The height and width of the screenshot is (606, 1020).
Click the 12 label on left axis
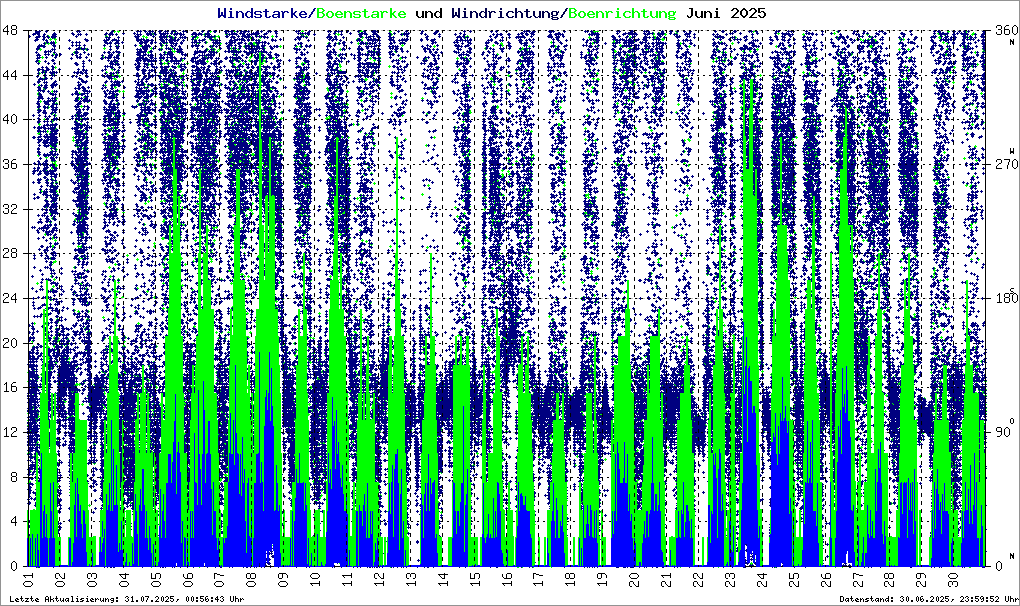click(12, 432)
